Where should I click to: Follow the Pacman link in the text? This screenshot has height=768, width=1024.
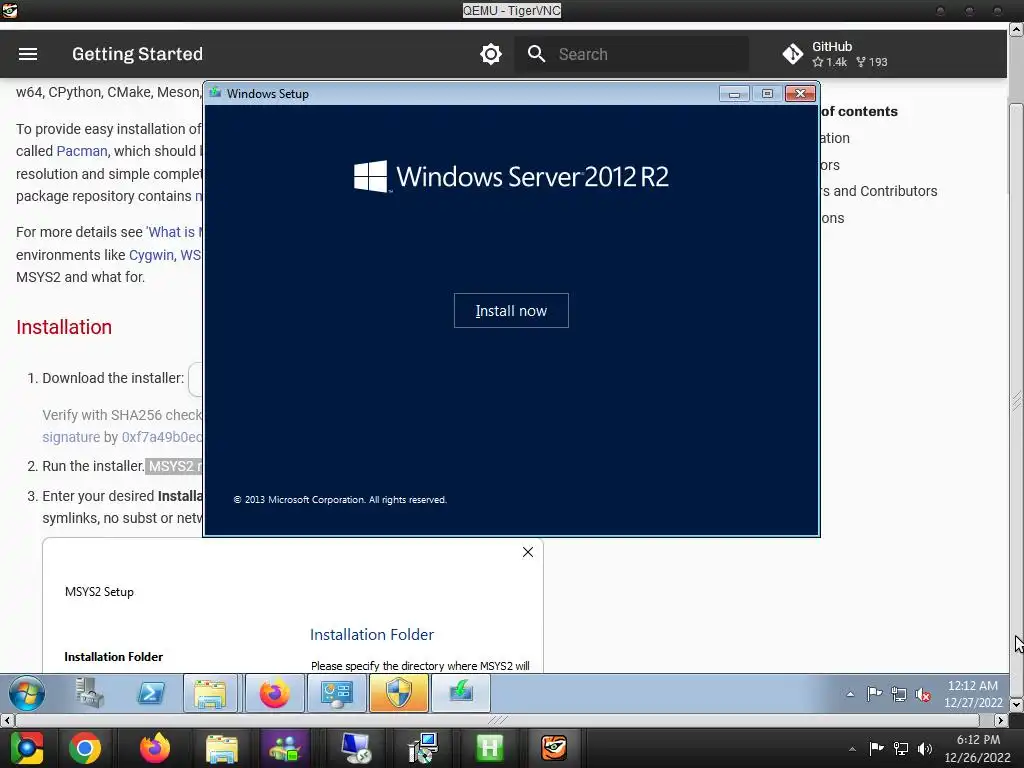(82, 151)
